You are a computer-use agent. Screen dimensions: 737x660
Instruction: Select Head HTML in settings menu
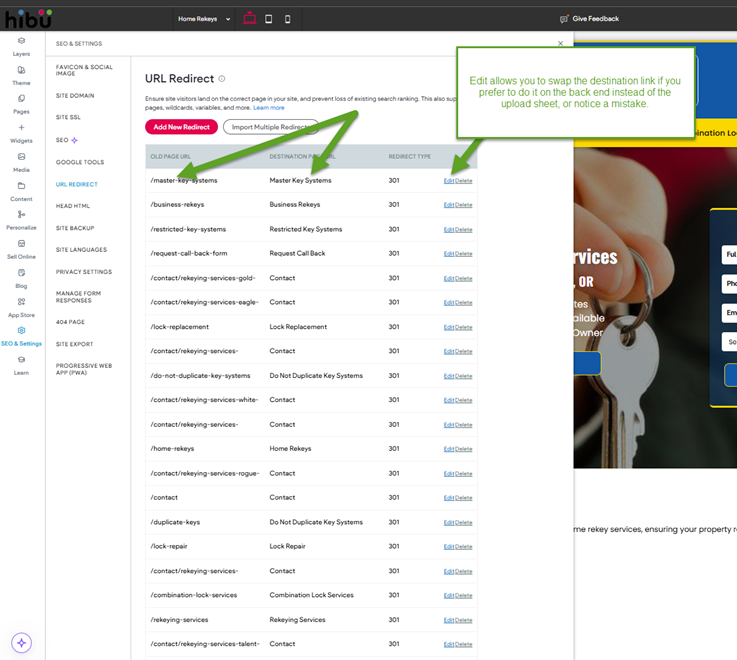73,206
